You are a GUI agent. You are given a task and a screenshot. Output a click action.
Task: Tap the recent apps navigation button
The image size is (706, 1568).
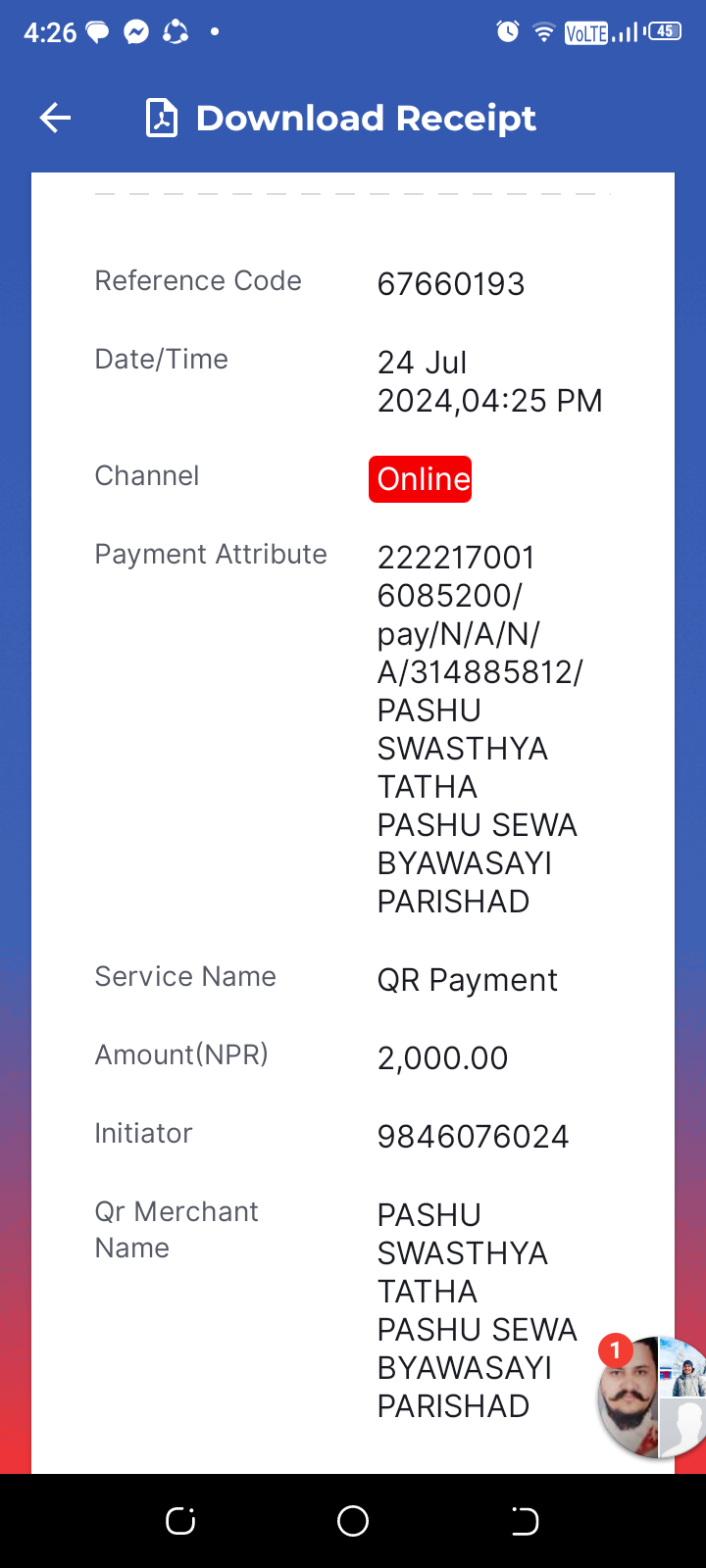pyautogui.click(x=180, y=1521)
